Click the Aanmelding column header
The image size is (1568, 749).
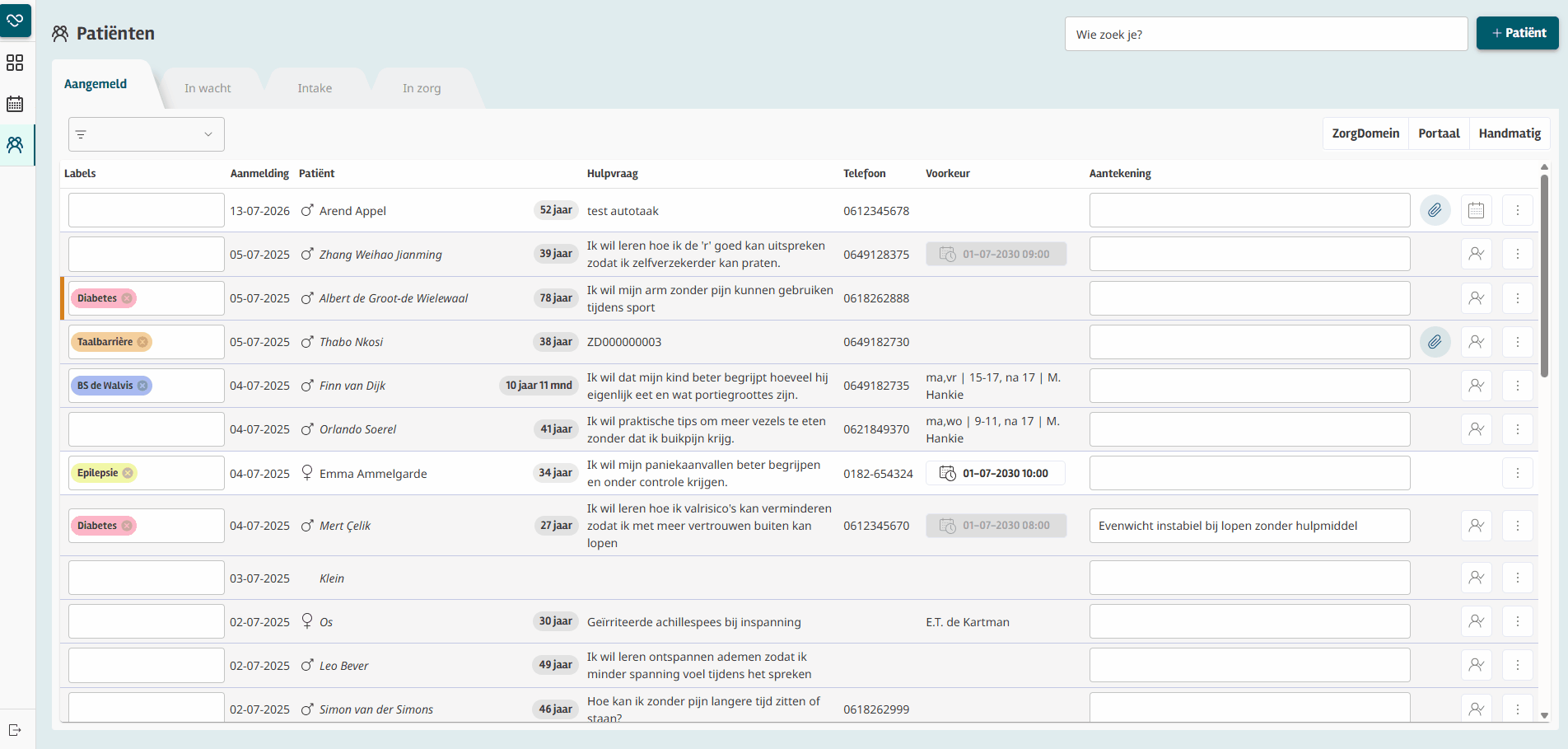pos(259,173)
